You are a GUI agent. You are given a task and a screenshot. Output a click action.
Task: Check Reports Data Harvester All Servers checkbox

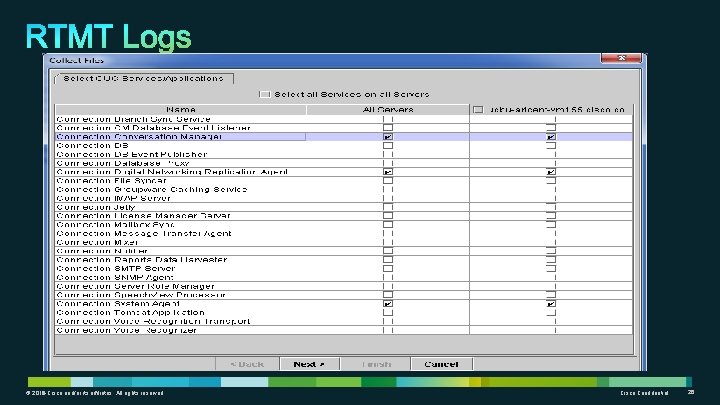coord(388,259)
